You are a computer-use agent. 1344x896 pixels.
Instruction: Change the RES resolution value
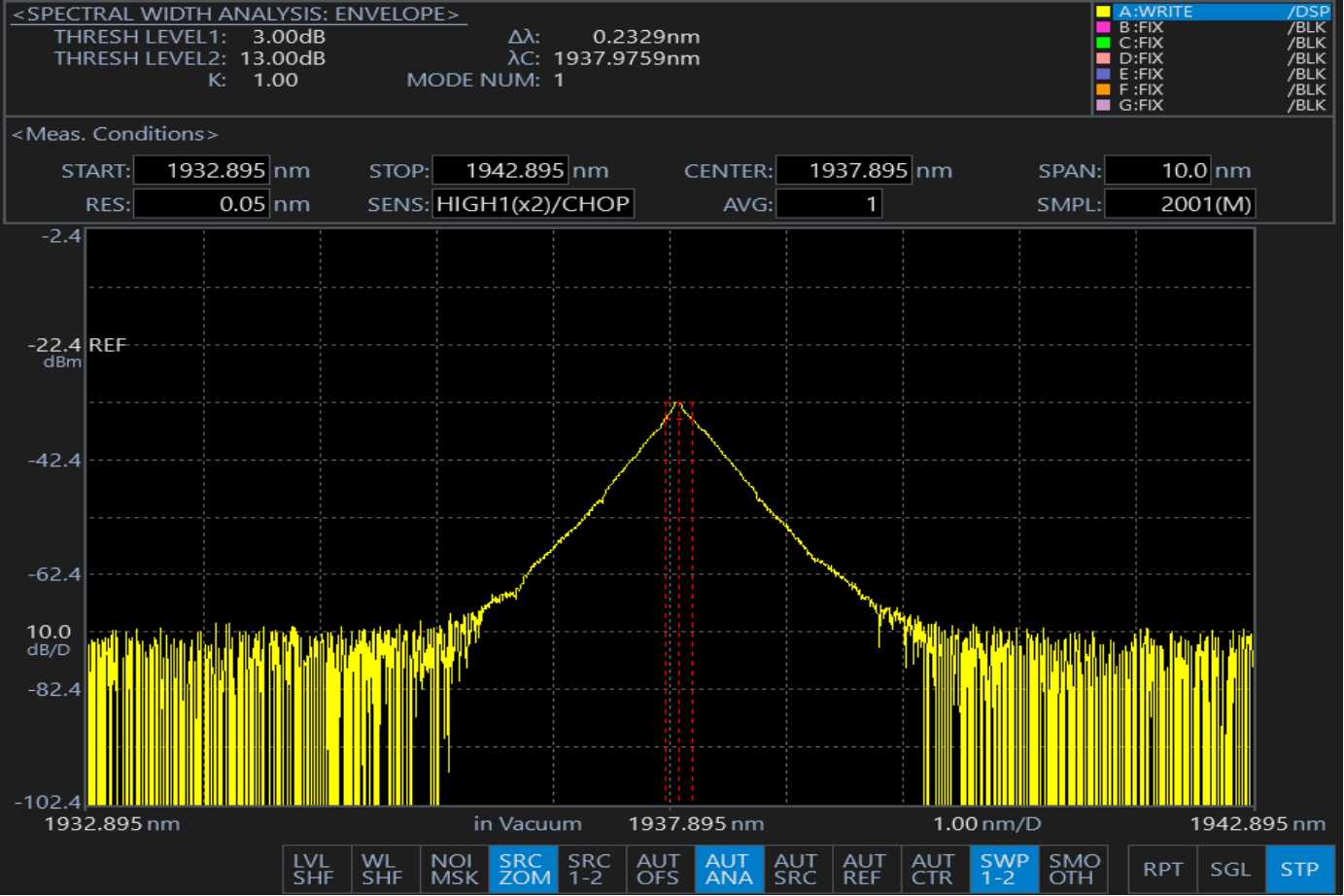coord(201,204)
